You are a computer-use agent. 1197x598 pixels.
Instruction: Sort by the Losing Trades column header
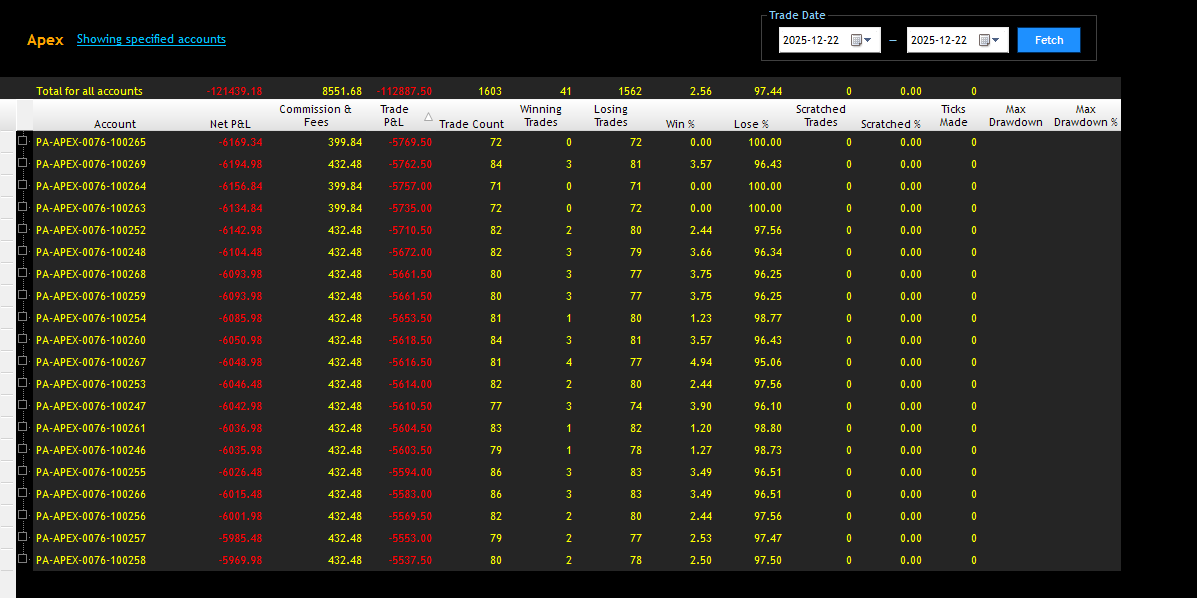611,115
